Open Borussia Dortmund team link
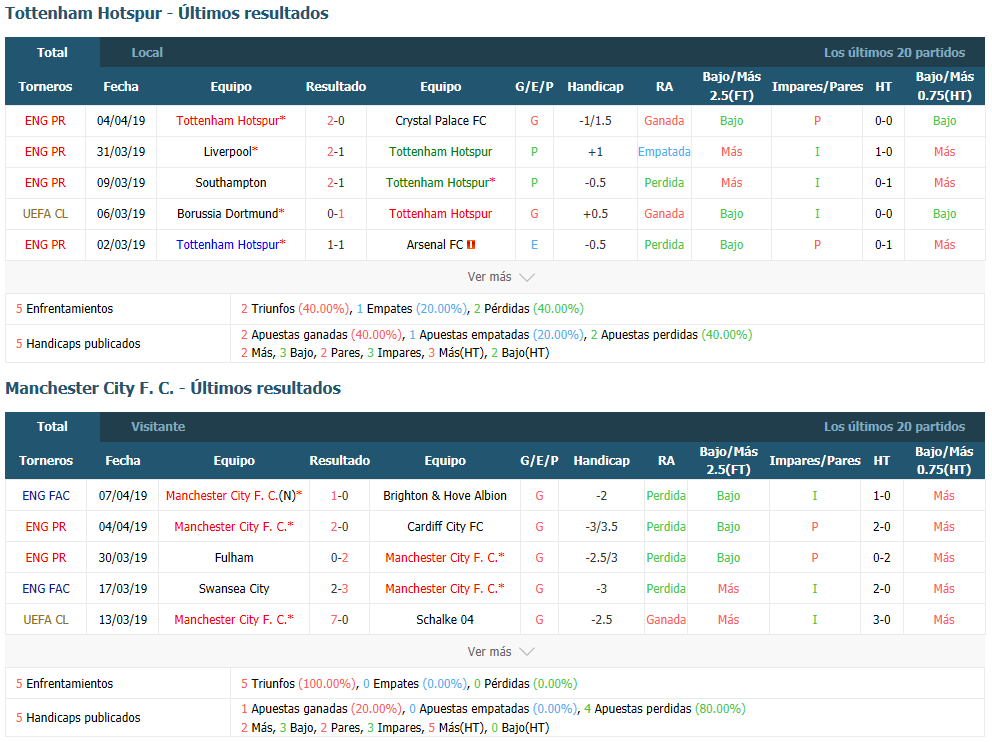 click(x=230, y=214)
